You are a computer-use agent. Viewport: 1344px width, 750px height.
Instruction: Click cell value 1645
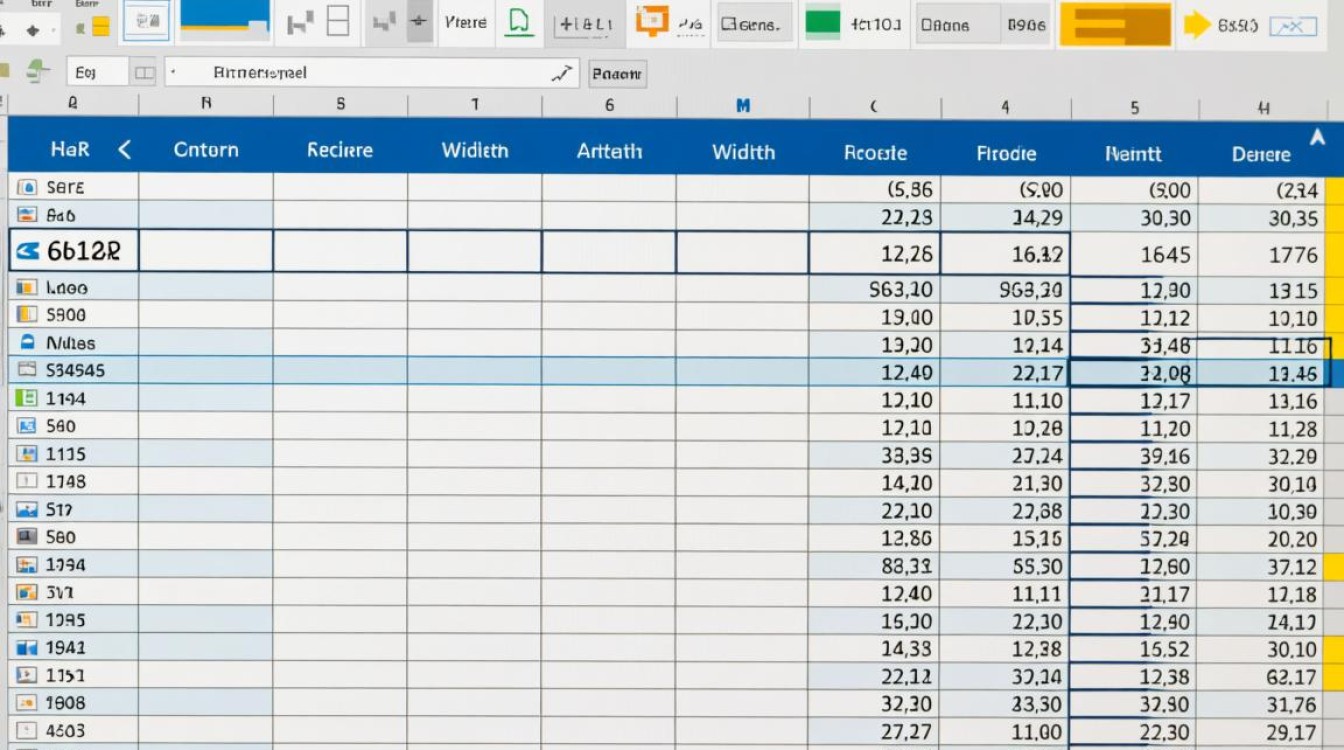[x=1166, y=254]
